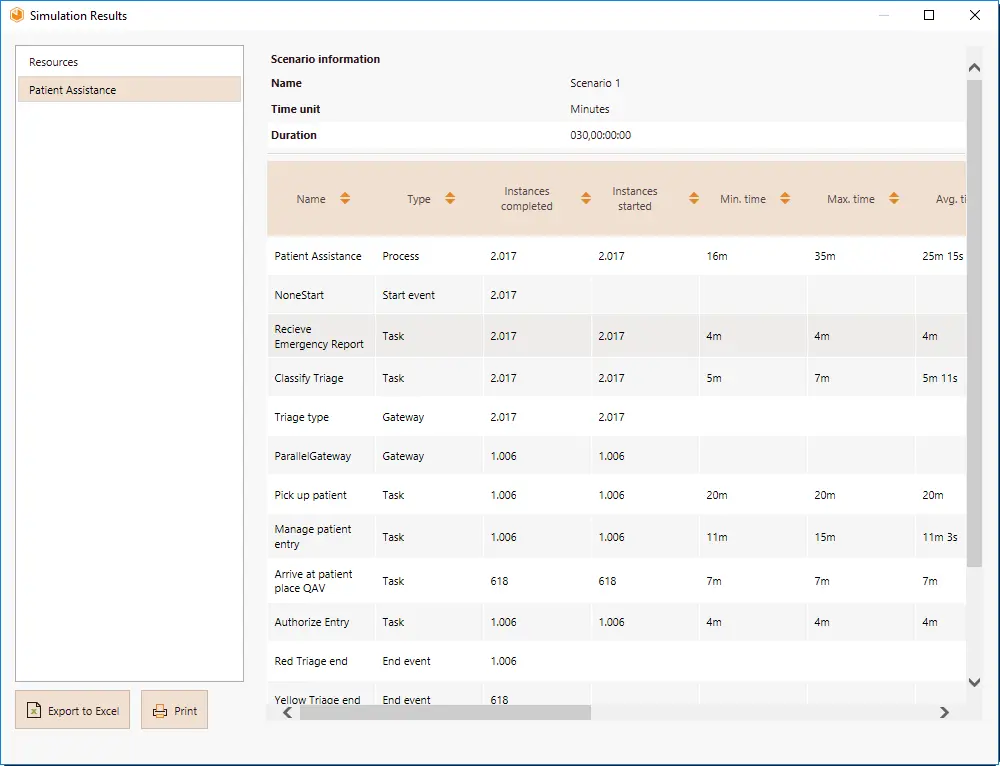Click Manage patient entry row name
Viewport: 1000px width, 766px height.
(312, 537)
